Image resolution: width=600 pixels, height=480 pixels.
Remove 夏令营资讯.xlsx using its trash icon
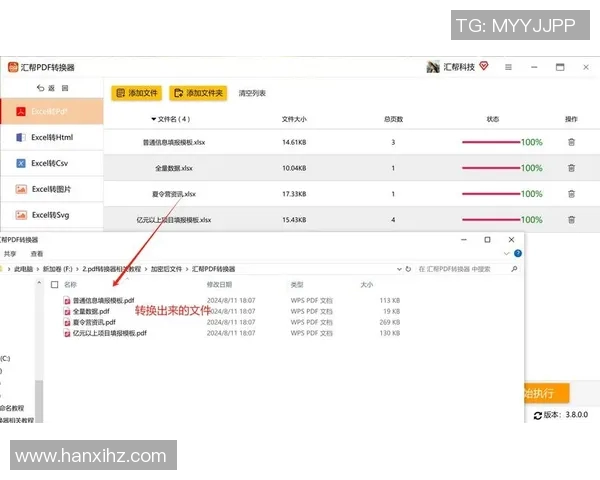coord(571,194)
